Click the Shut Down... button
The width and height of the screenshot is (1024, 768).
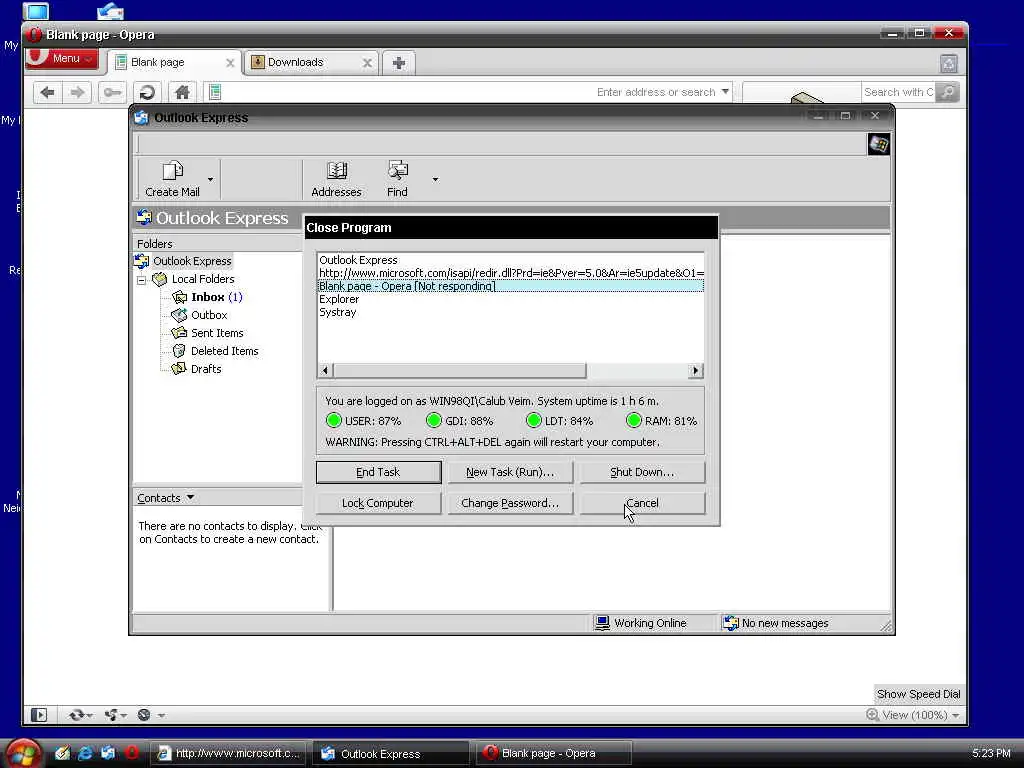click(642, 472)
